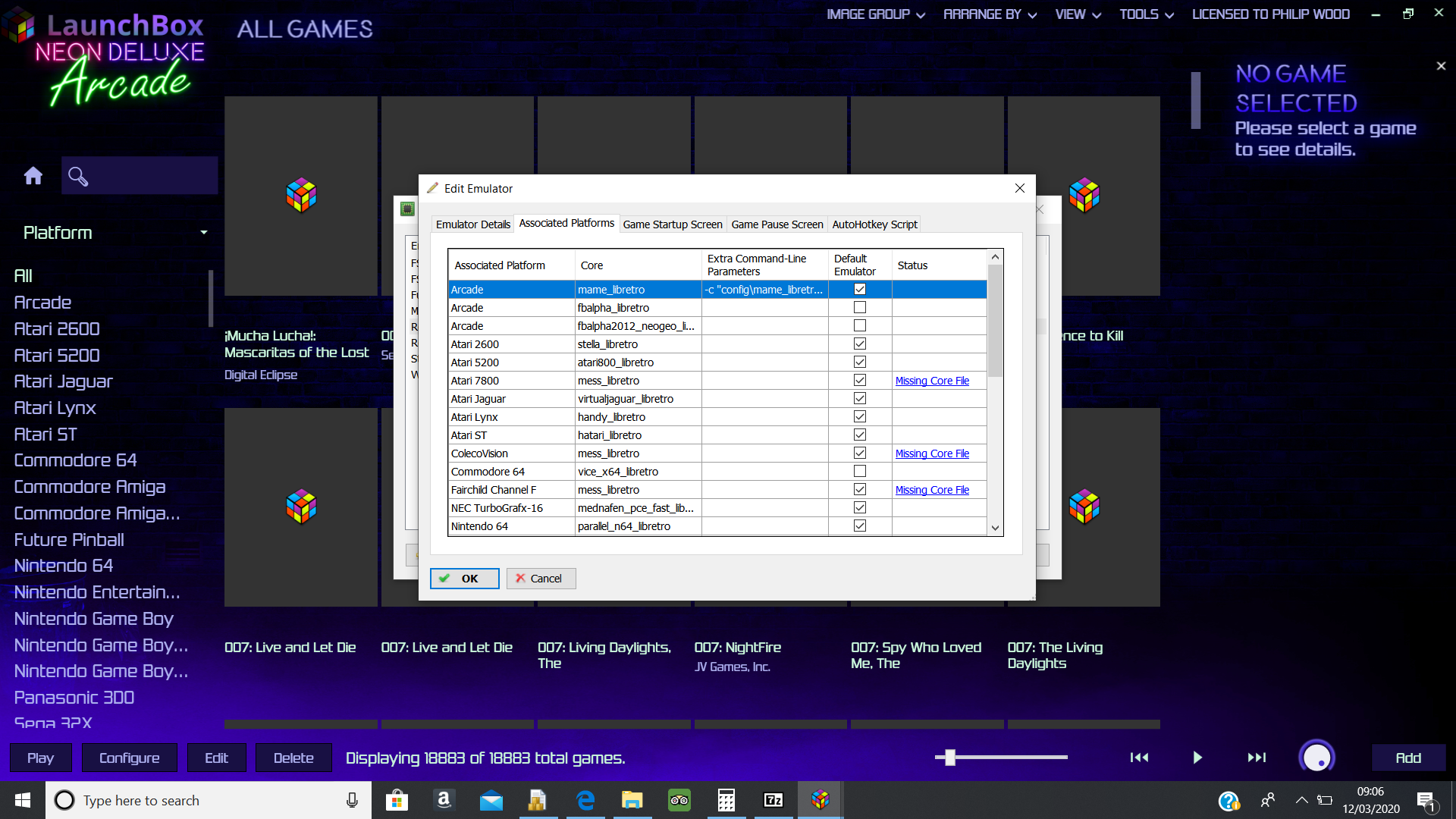This screenshot has width=1456, height=819.
Task: Open Missing Core File link for Atari 7800
Action: [x=932, y=381]
